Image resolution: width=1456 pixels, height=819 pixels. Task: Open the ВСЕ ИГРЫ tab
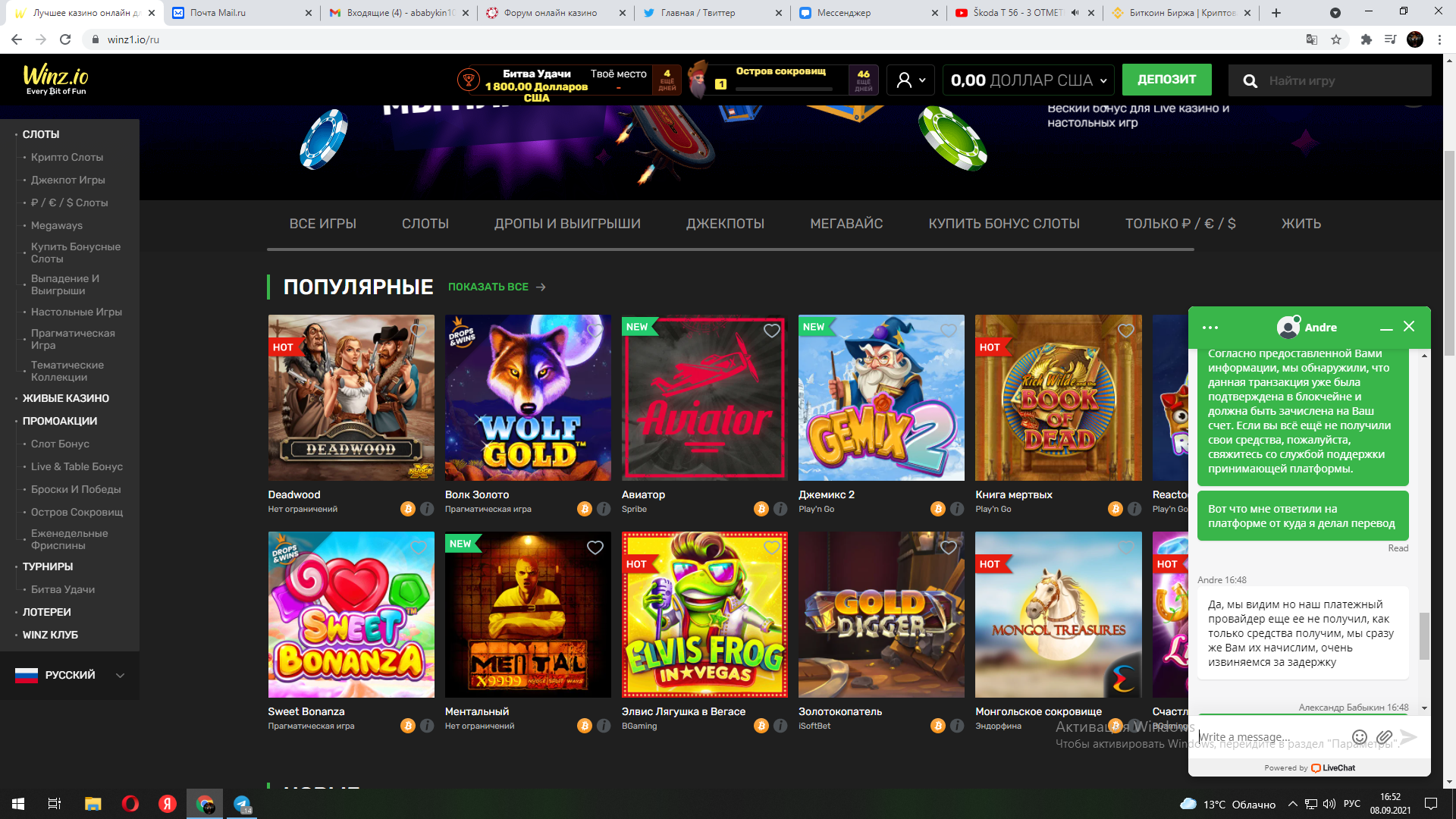pos(322,224)
